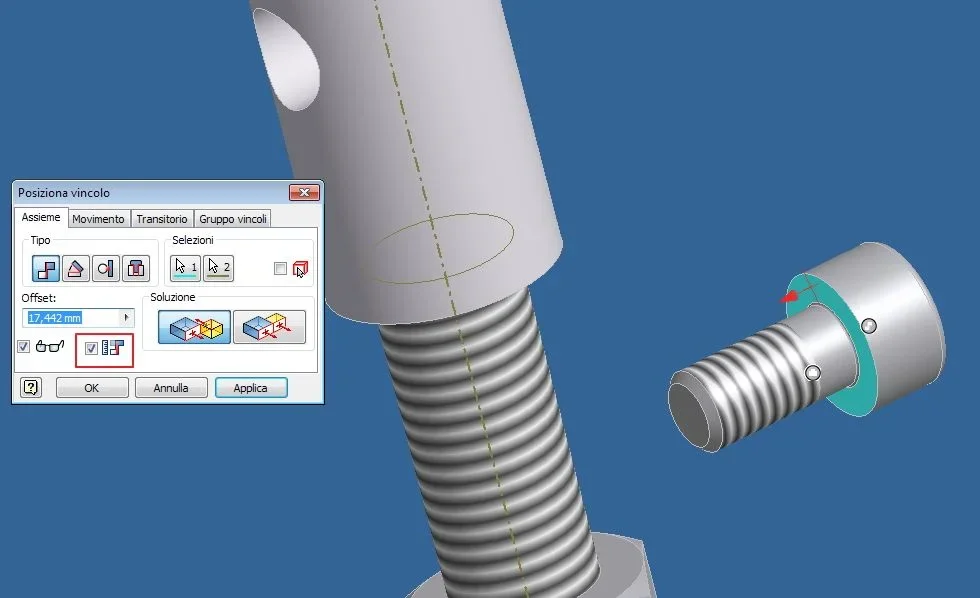Open the Transitorio tab
The height and width of the screenshot is (598, 980).
[162, 219]
